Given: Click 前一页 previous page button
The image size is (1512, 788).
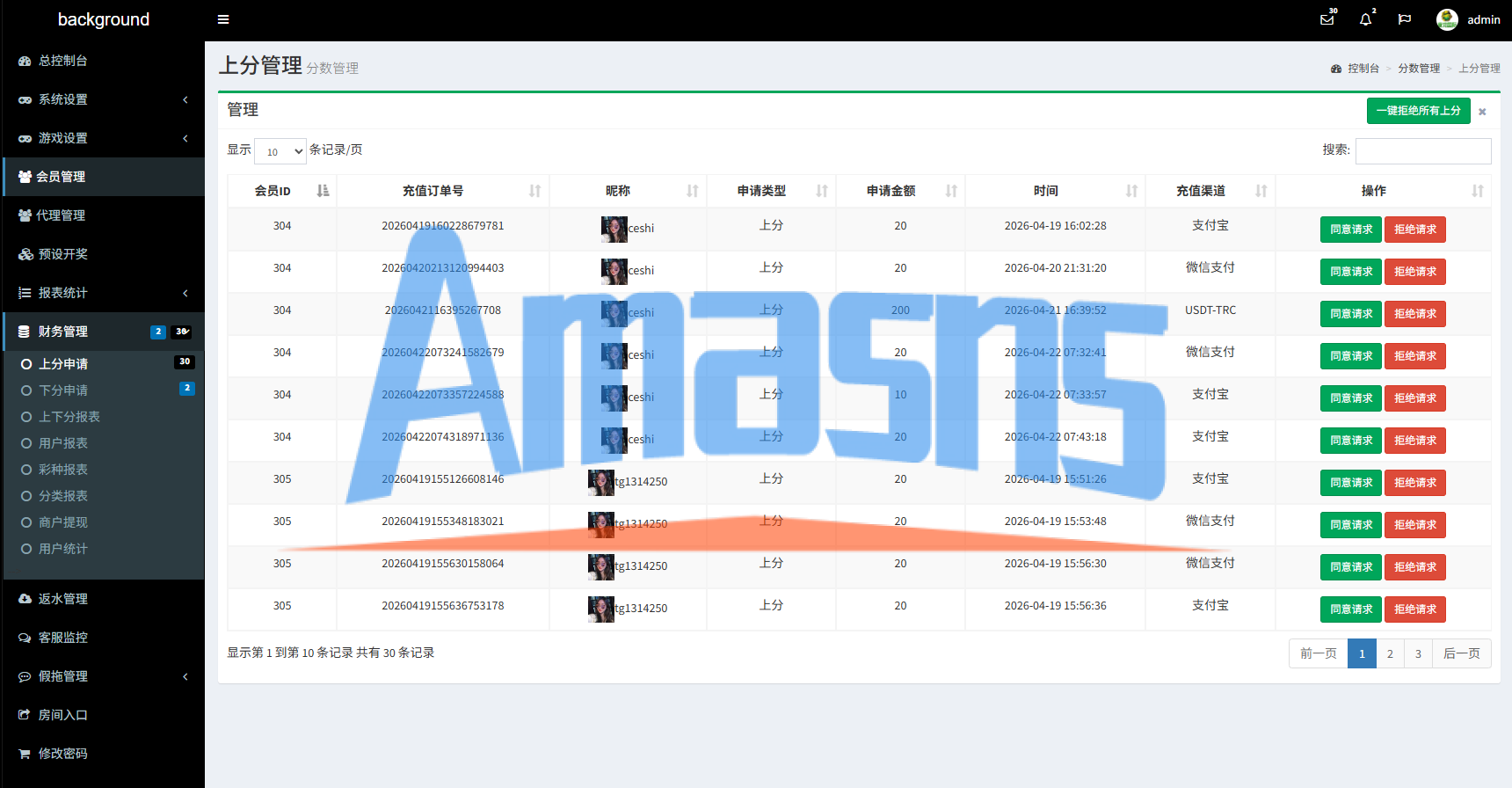Looking at the screenshot, I should 1319,653.
